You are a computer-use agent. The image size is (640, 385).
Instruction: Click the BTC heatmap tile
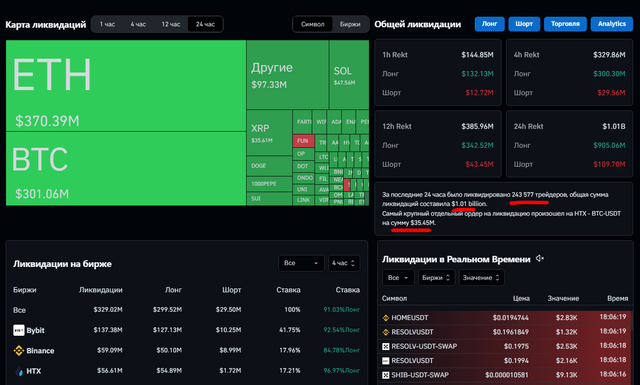pos(126,169)
